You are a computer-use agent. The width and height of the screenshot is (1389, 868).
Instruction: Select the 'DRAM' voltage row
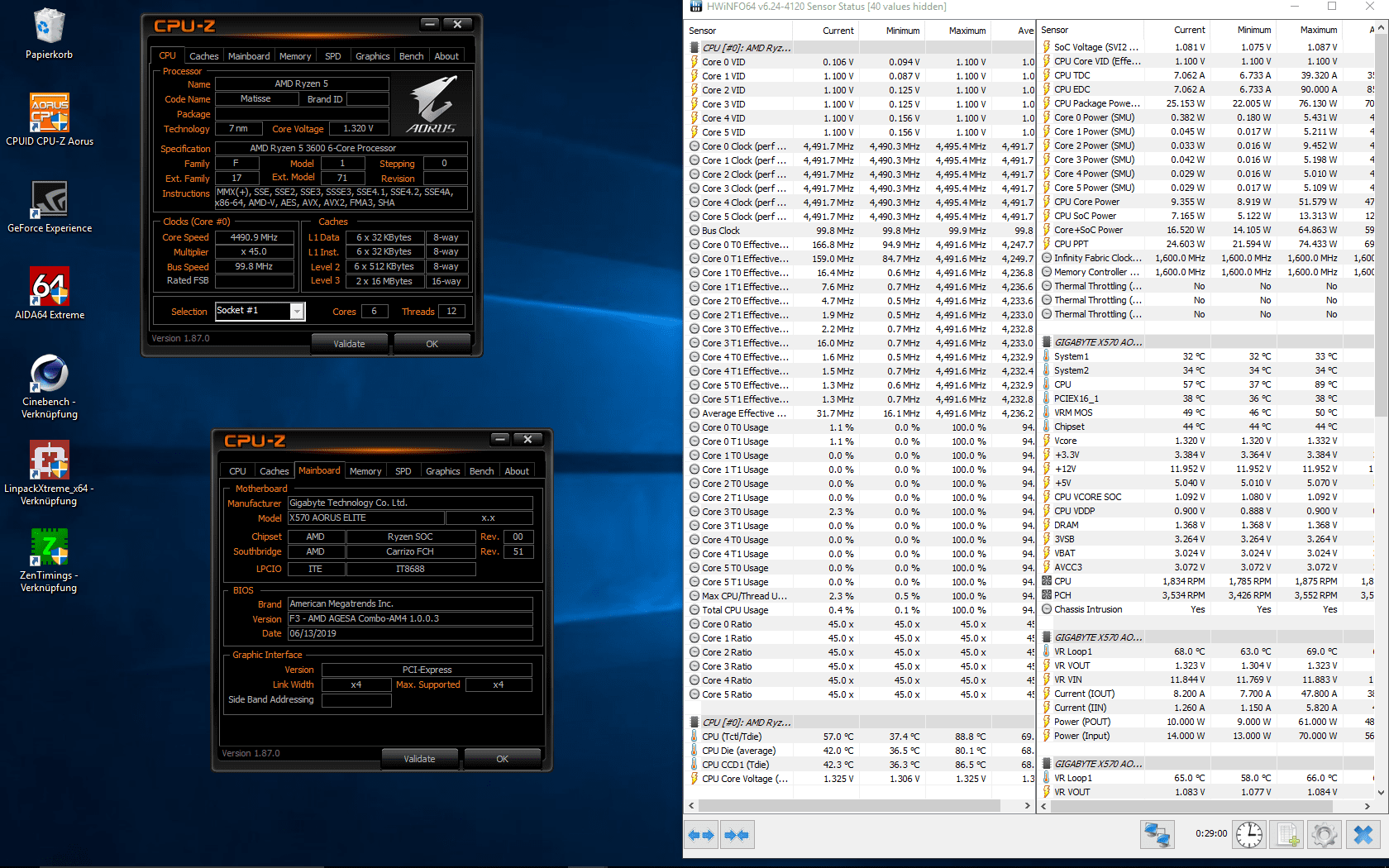click(x=1207, y=525)
